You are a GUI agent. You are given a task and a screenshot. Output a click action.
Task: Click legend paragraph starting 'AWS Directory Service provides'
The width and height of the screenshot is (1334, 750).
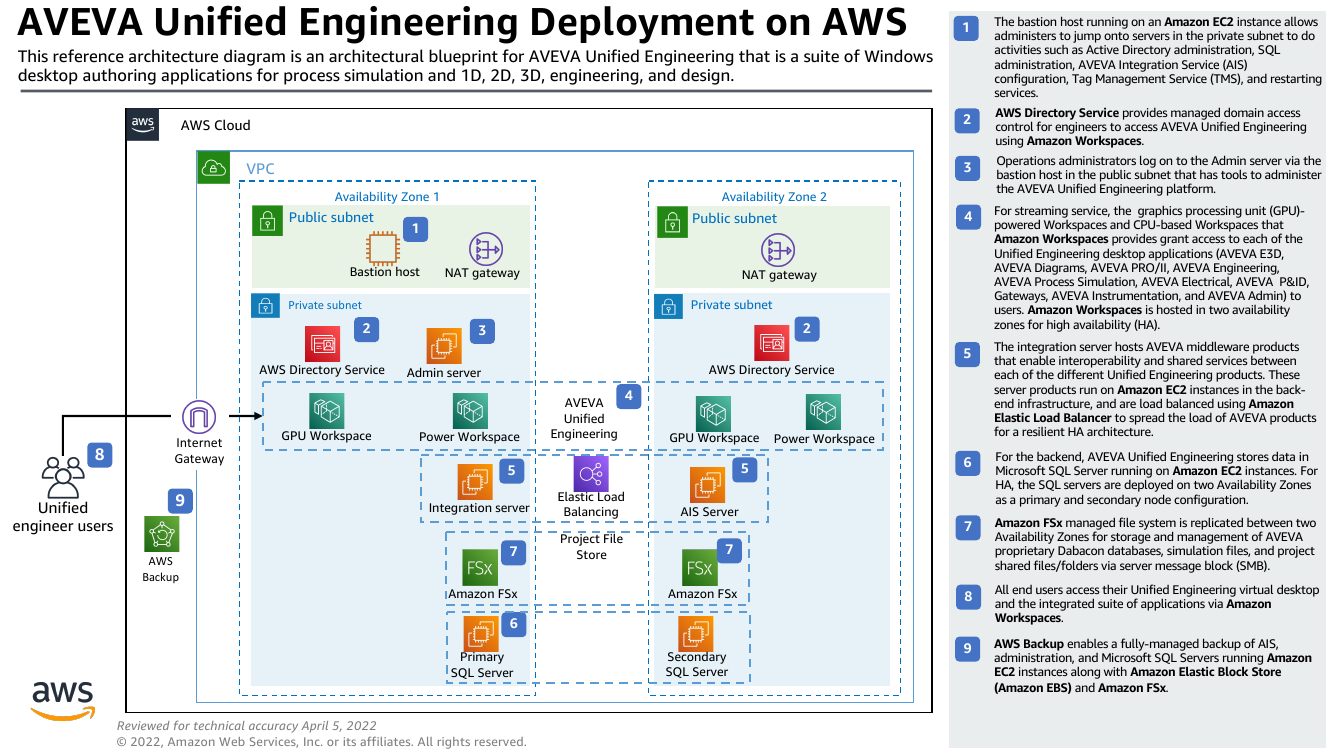[1151, 127]
